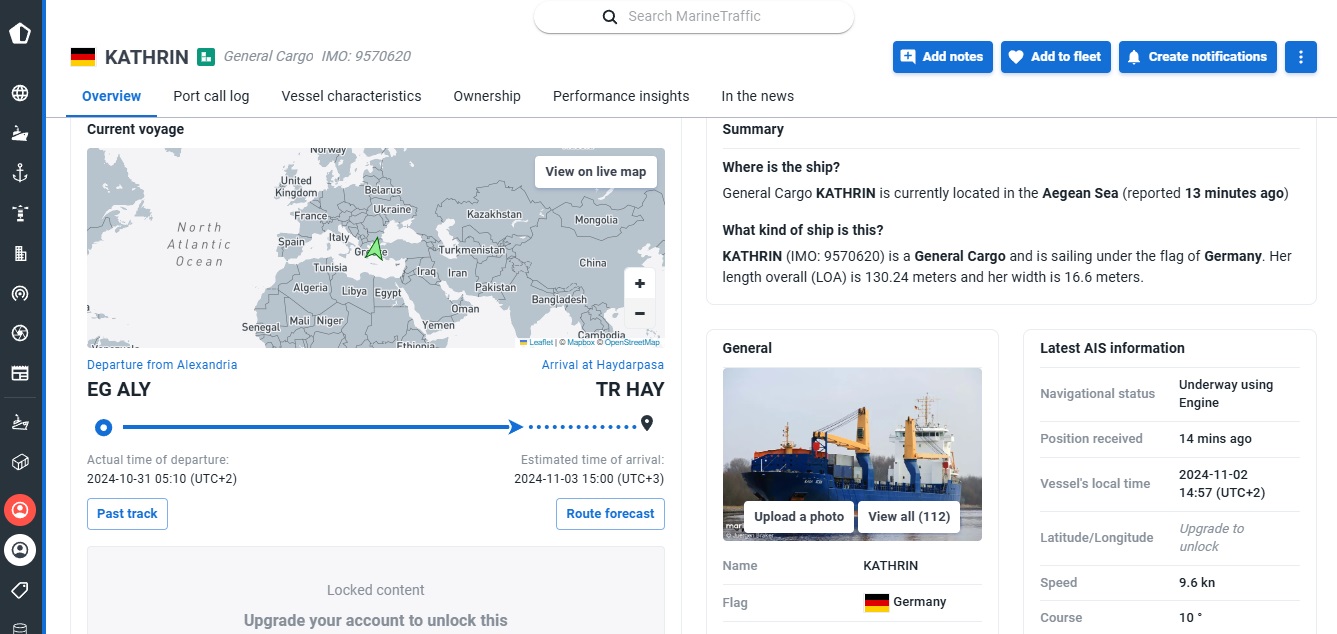Open Ports via the anchor sidebar icon
The image size is (1337, 634).
pos(20,173)
